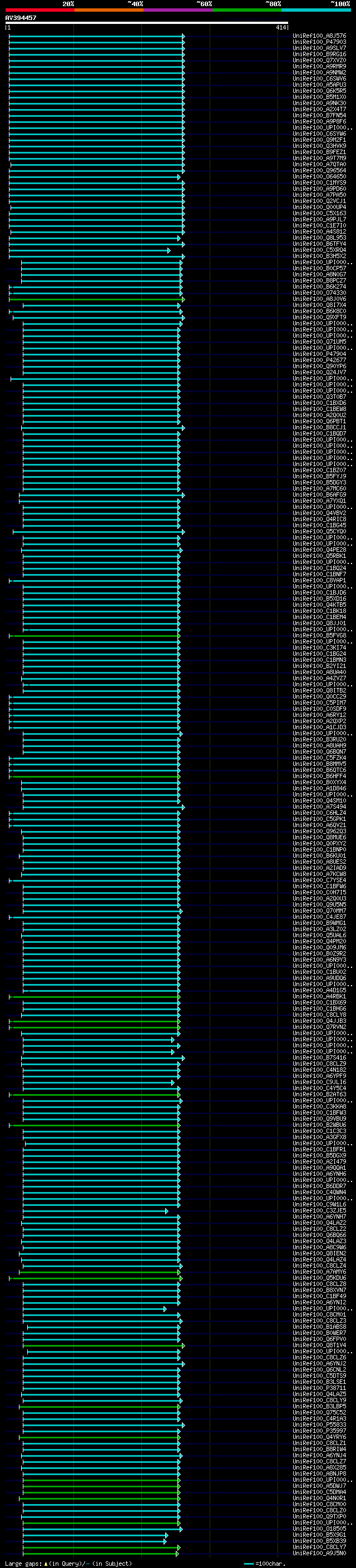Screen dimensions: 356x1568
Task: Click the orange ~40% identity legend segment
Action: [x=109, y=10]
